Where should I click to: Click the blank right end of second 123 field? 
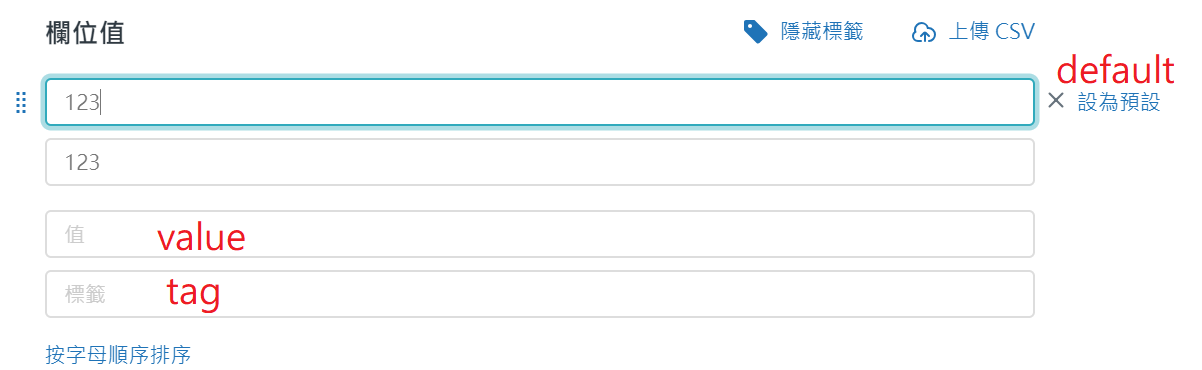pyautogui.click(x=980, y=162)
